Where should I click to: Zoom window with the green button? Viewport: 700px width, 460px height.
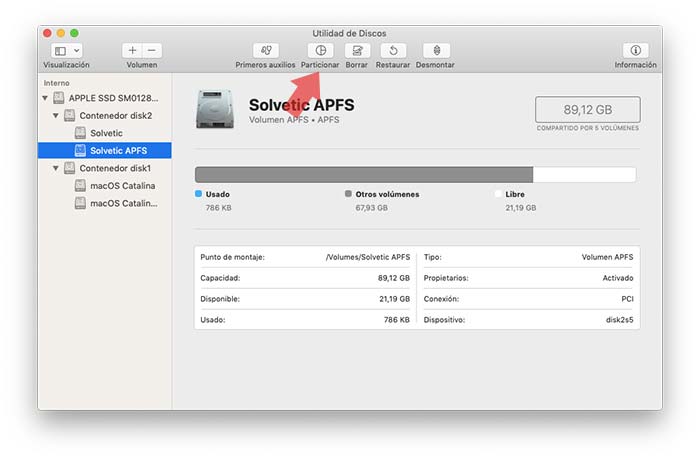coord(75,33)
